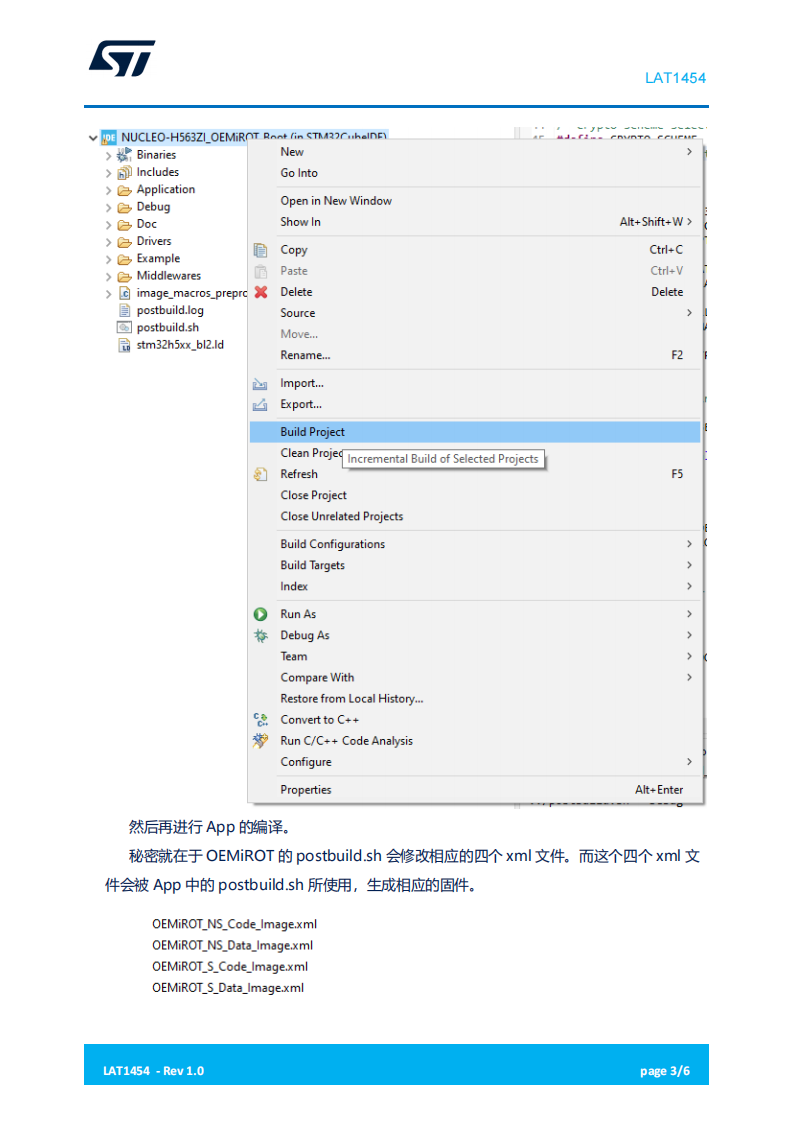The height and width of the screenshot is (1122, 793).
Task: Click the Refresh icon
Action: point(261,474)
